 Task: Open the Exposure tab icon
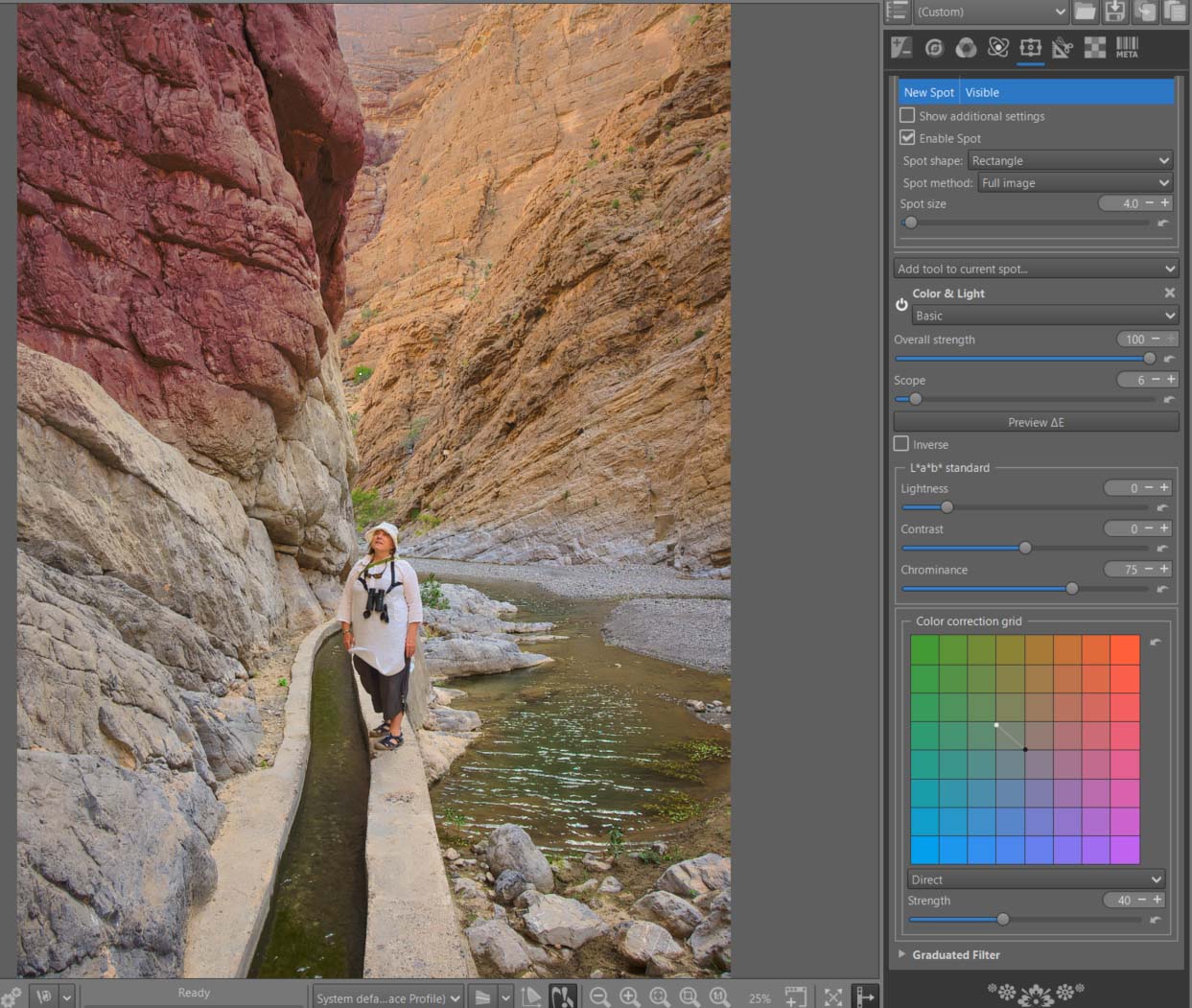pos(901,48)
